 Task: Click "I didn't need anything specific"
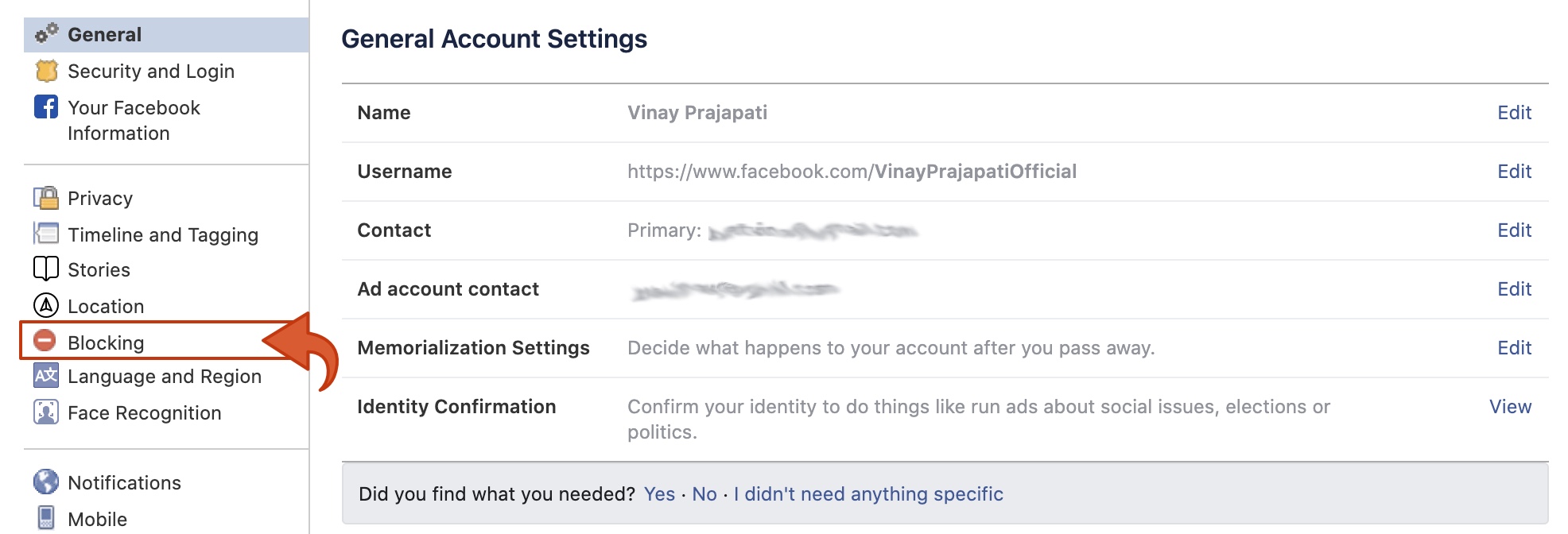click(867, 493)
